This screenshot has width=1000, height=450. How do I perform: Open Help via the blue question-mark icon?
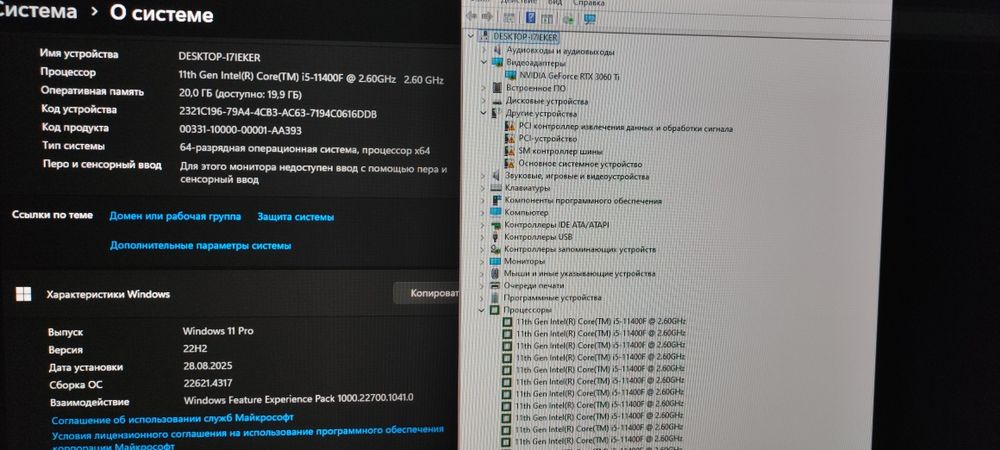tap(530, 17)
